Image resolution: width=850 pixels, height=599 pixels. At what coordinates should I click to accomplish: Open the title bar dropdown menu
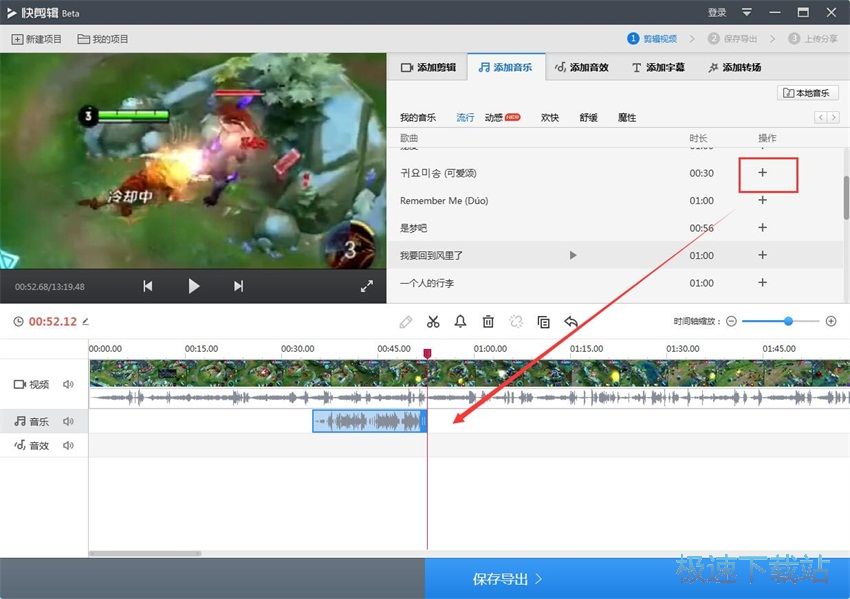tap(746, 12)
